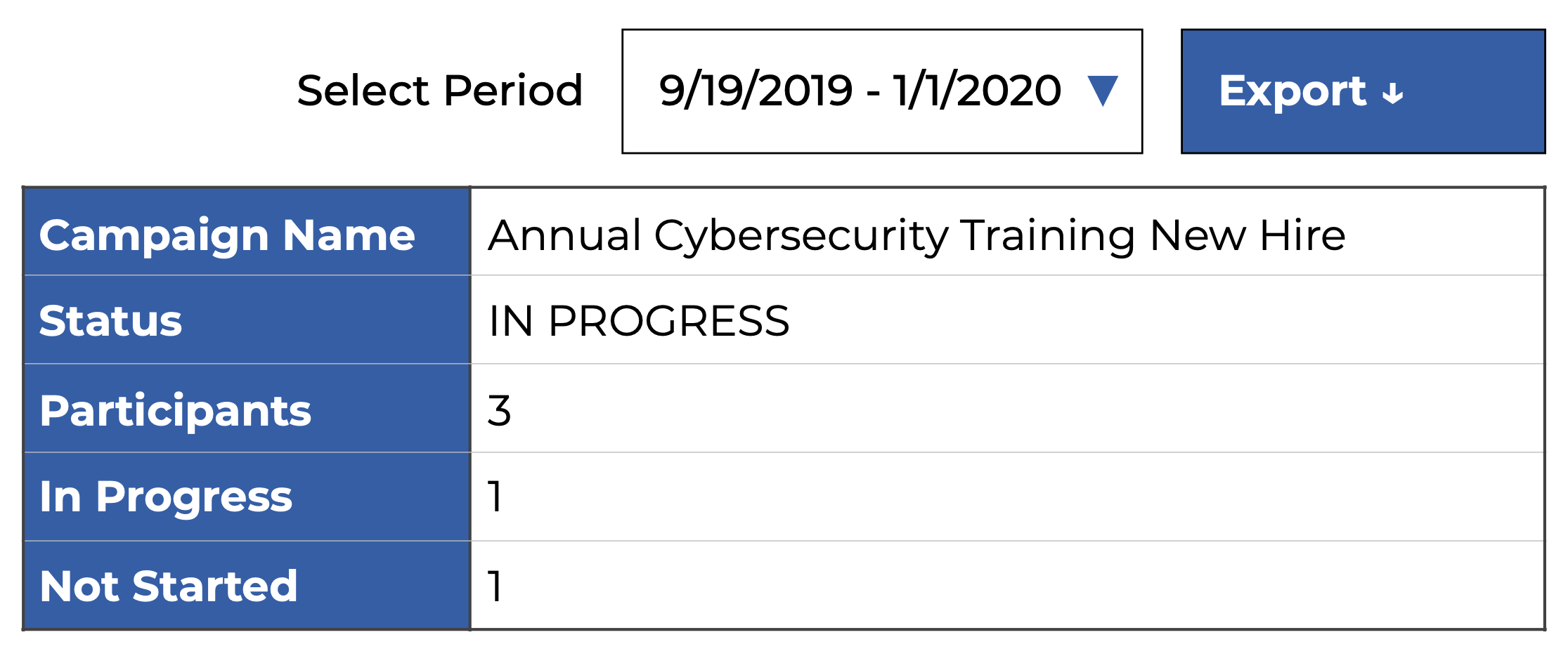The height and width of the screenshot is (656, 1568).
Task: Select the Participants header cell
Action: click(x=175, y=411)
